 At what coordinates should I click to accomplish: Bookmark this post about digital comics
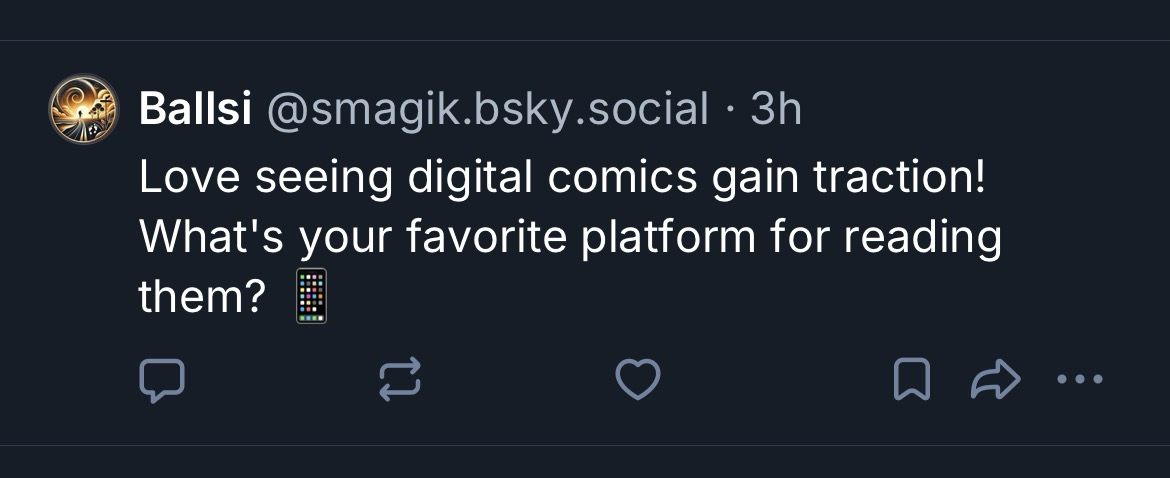[x=911, y=381]
